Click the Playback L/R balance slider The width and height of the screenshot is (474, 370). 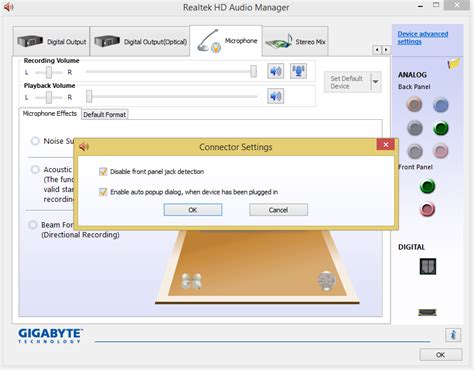[x=49, y=97]
